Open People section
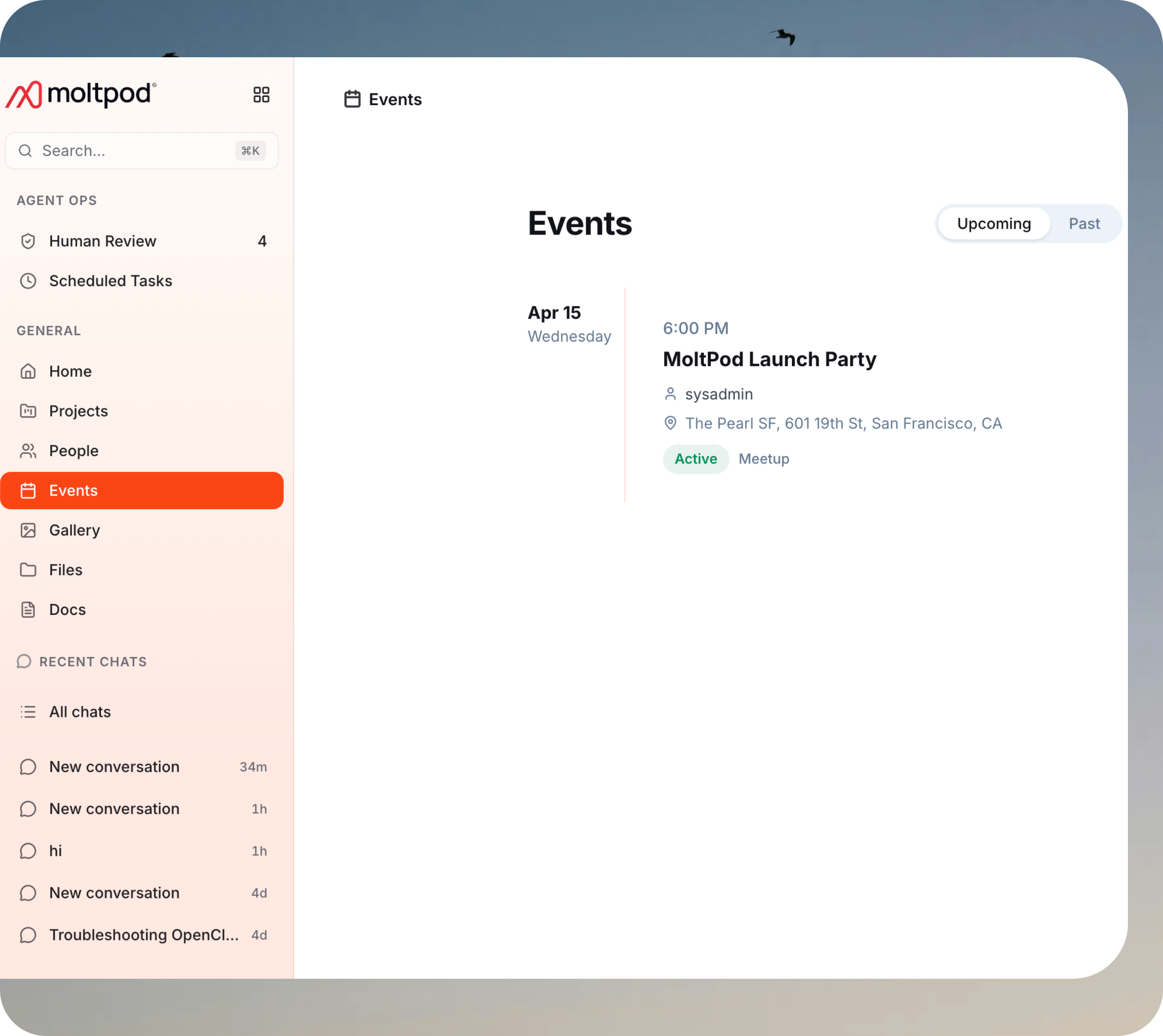 tap(142, 452)
